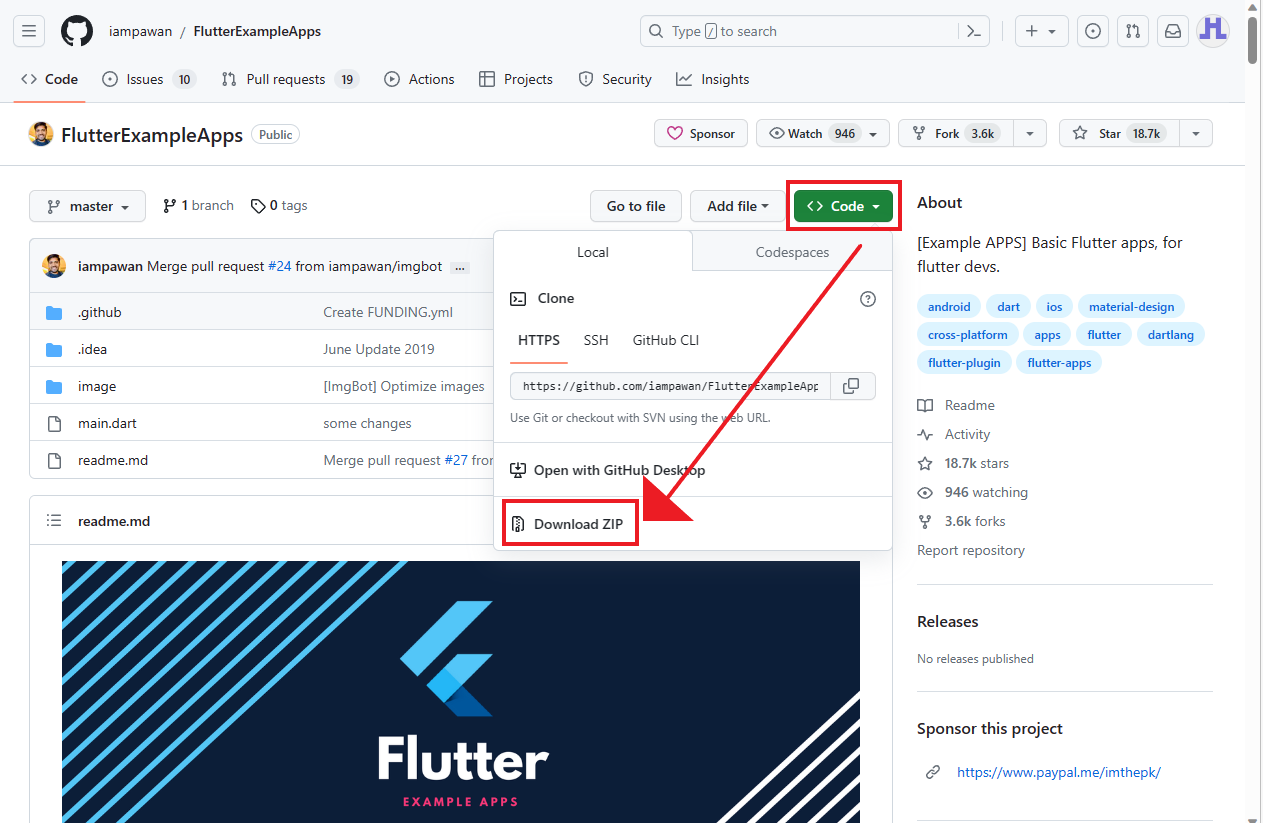
Task: Click the Readme book icon in About
Action: pyautogui.click(x=924, y=405)
